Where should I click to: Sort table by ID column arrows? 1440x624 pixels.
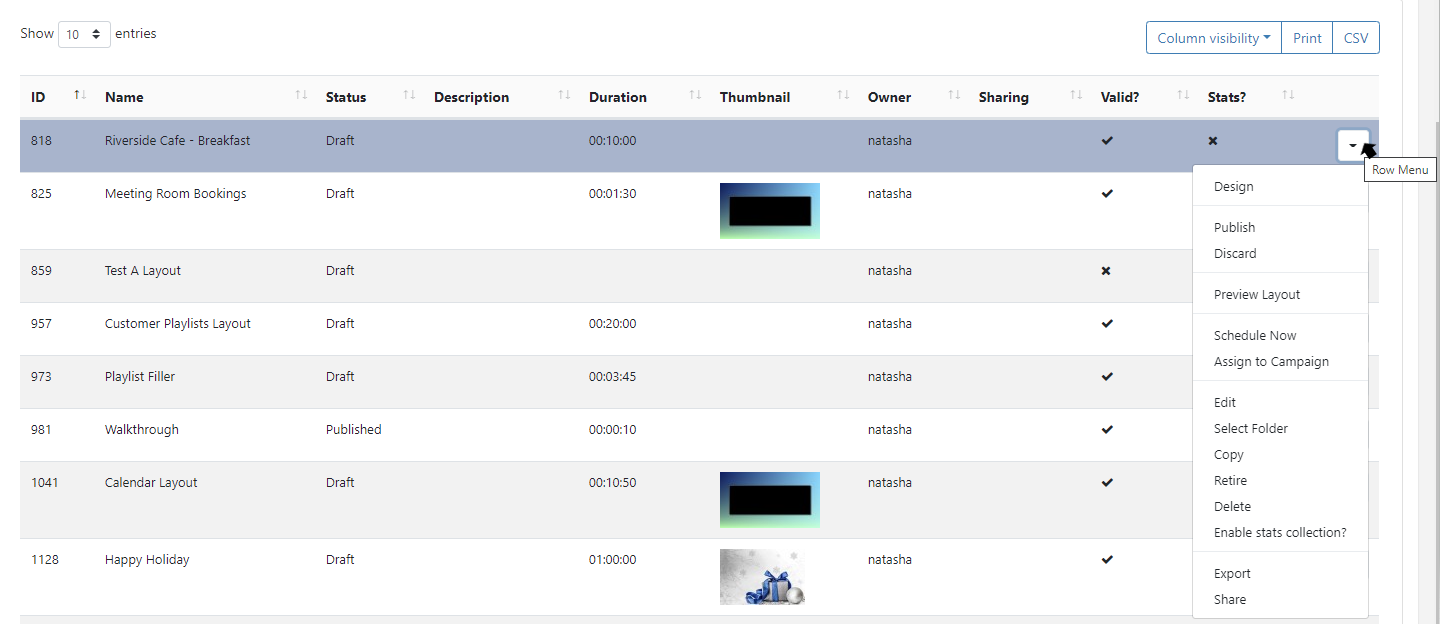point(80,96)
